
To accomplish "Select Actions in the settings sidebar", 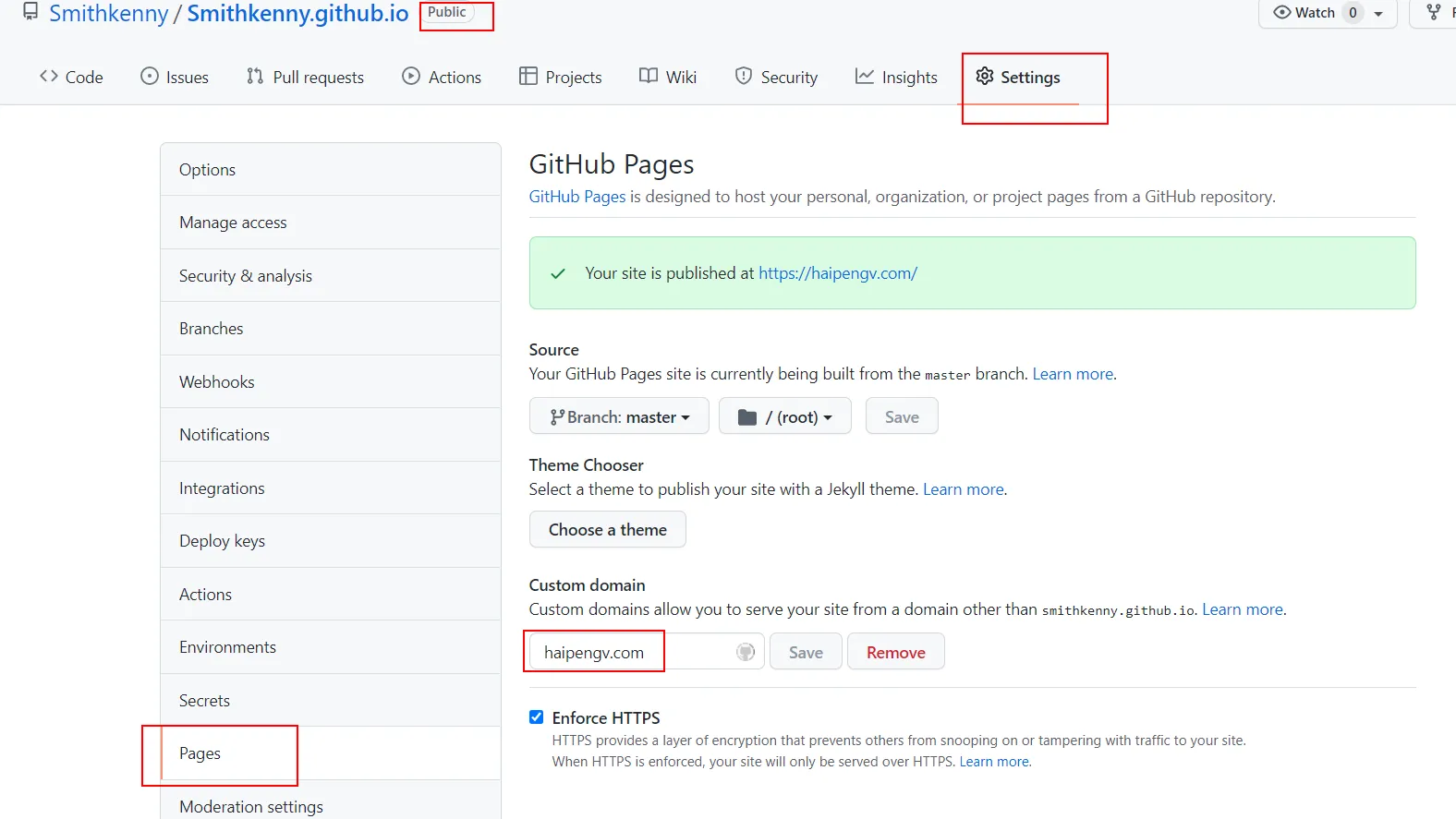I will point(331,595).
